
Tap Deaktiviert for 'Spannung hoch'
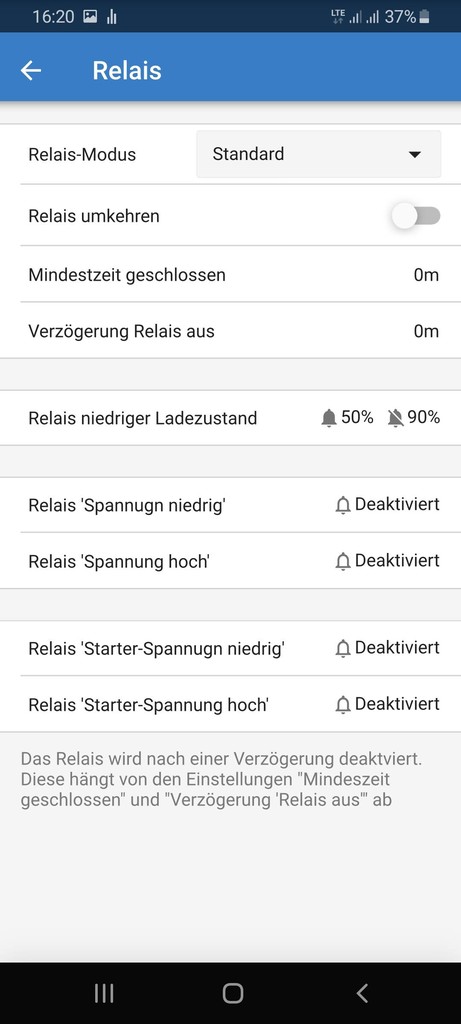[397, 560]
